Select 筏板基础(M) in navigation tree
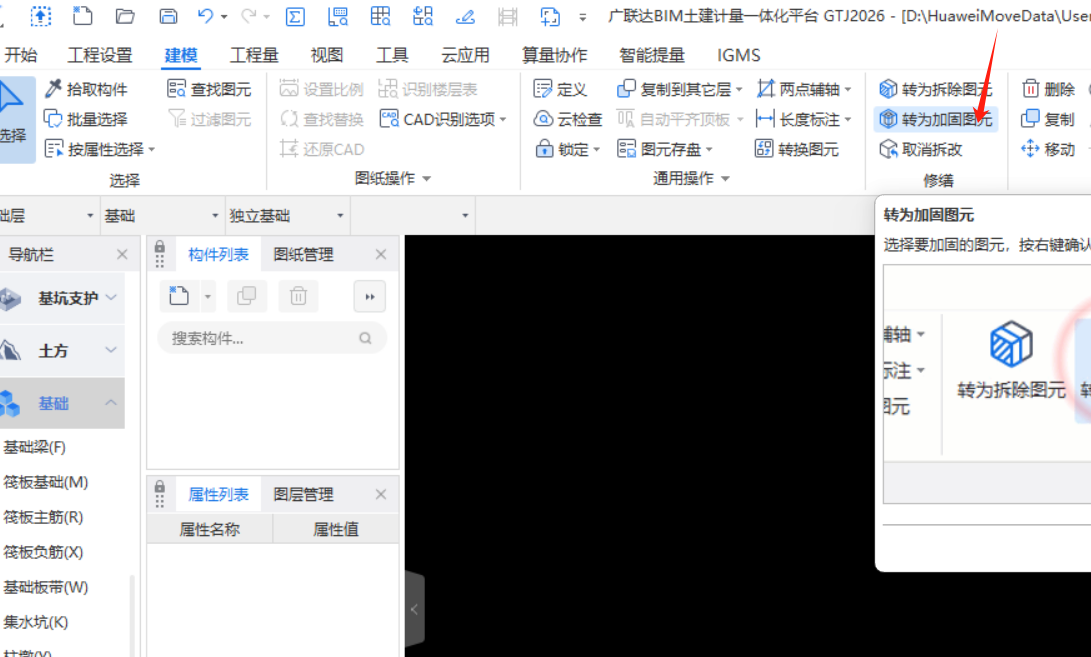The image size is (1091, 657). (45, 482)
